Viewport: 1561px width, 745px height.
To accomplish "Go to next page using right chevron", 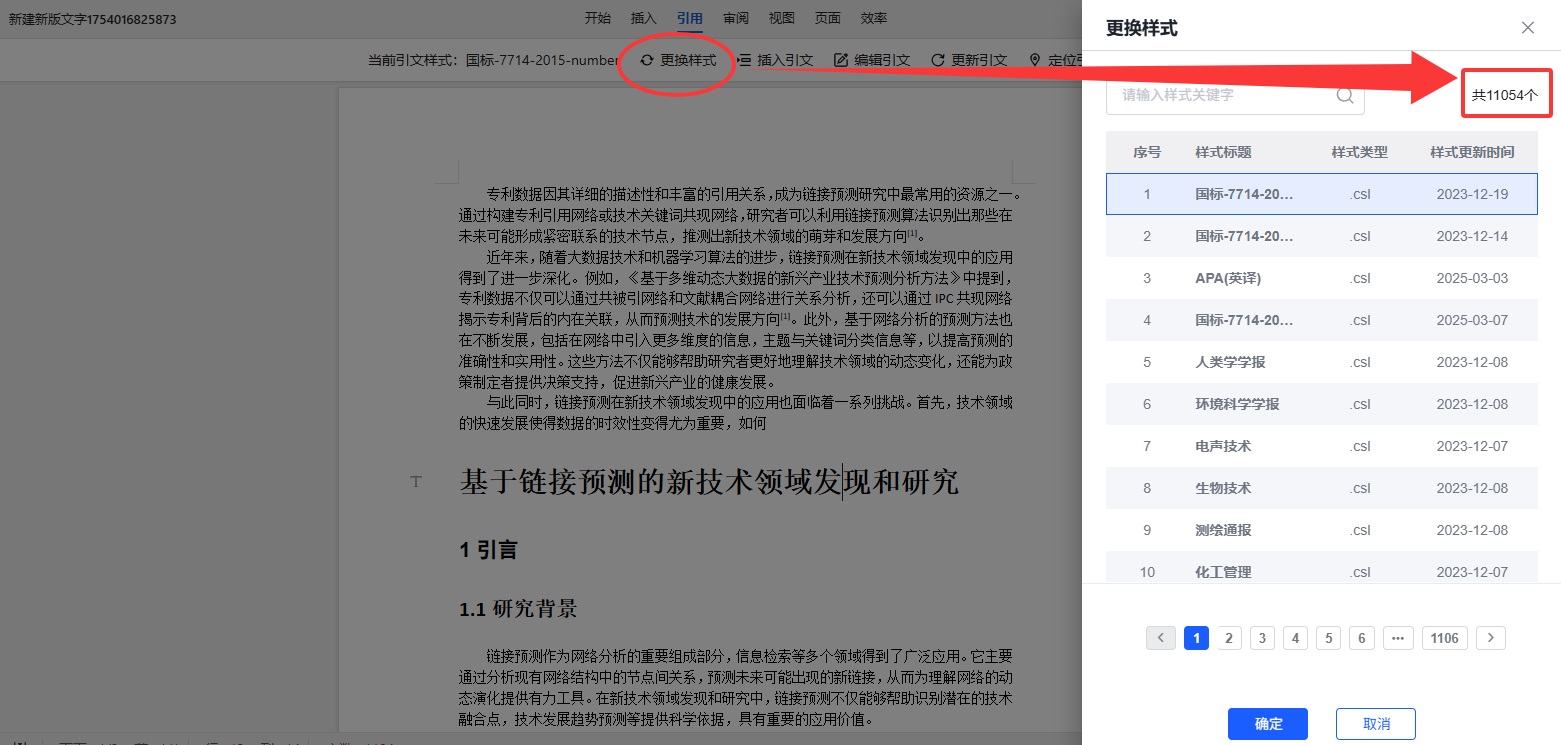I will pyautogui.click(x=1490, y=638).
